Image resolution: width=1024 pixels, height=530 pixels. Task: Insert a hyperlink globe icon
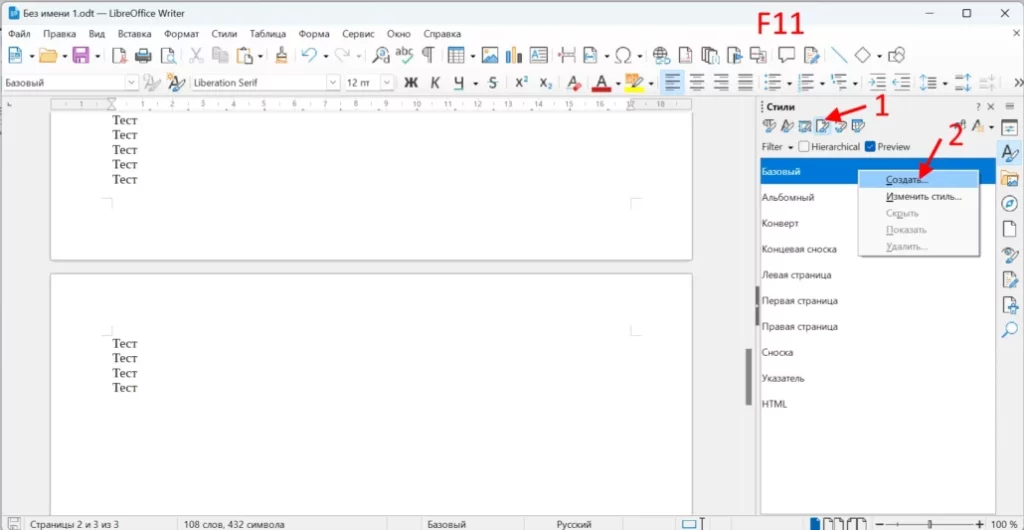pyautogui.click(x=661, y=55)
